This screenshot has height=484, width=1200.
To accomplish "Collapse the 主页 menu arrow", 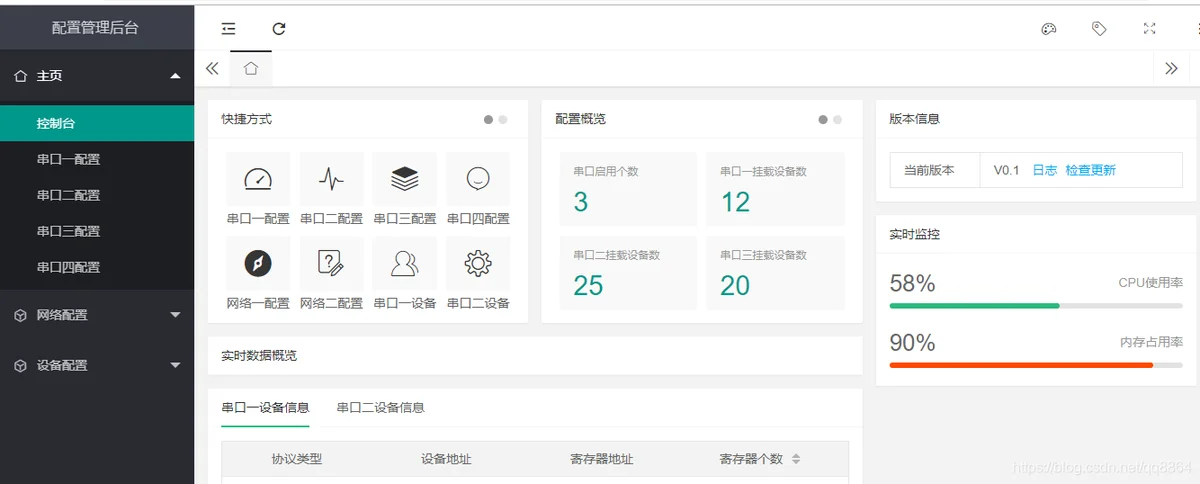I will click(x=176, y=75).
